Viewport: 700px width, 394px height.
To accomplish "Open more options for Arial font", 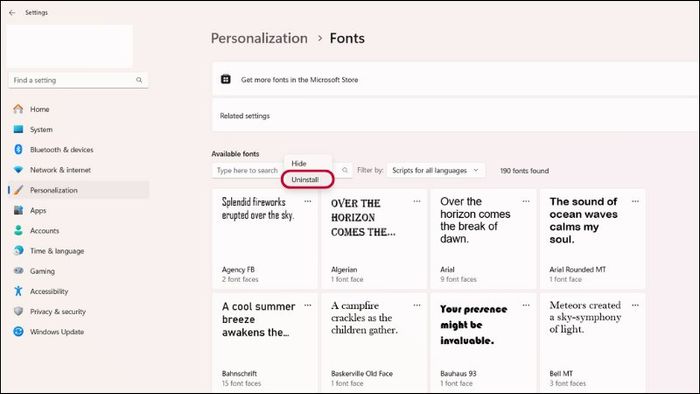I will [526, 202].
